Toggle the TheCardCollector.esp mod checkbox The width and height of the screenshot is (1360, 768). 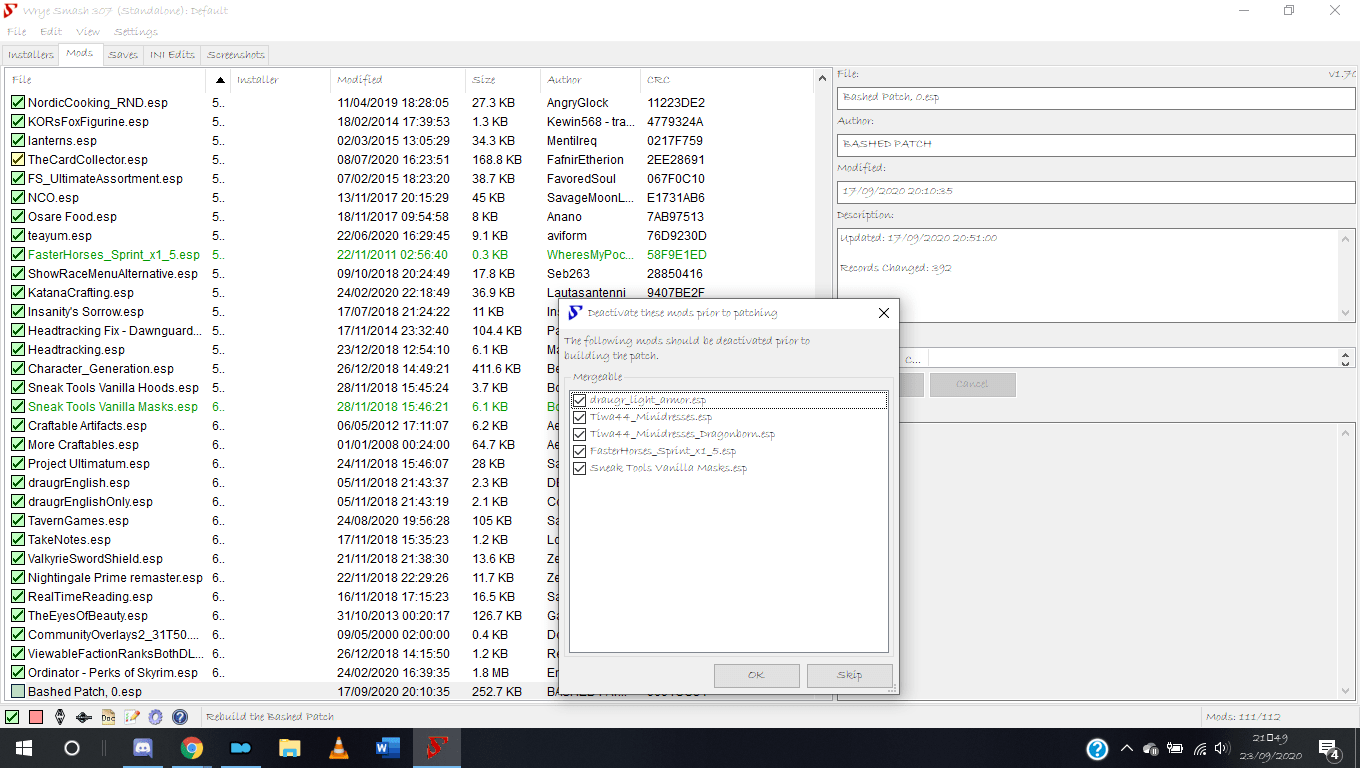(x=18, y=159)
